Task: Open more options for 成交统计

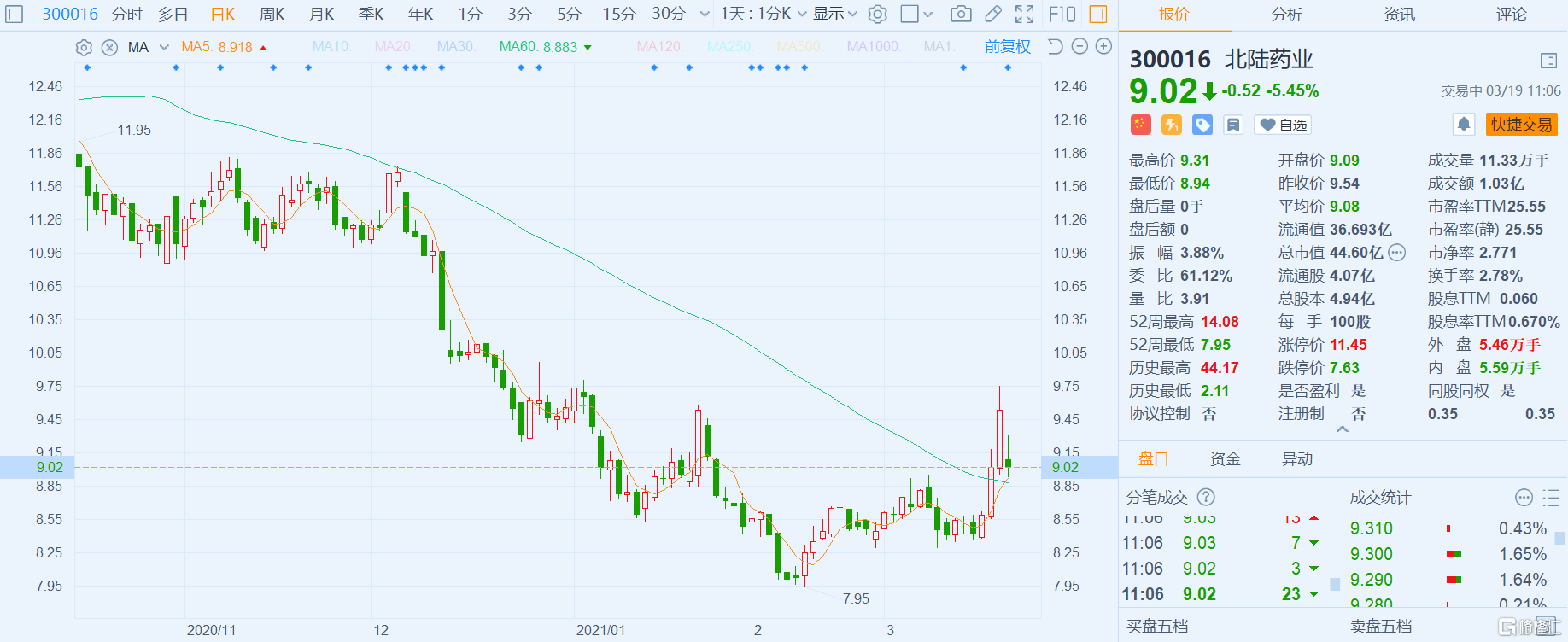Action: [1524, 497]
